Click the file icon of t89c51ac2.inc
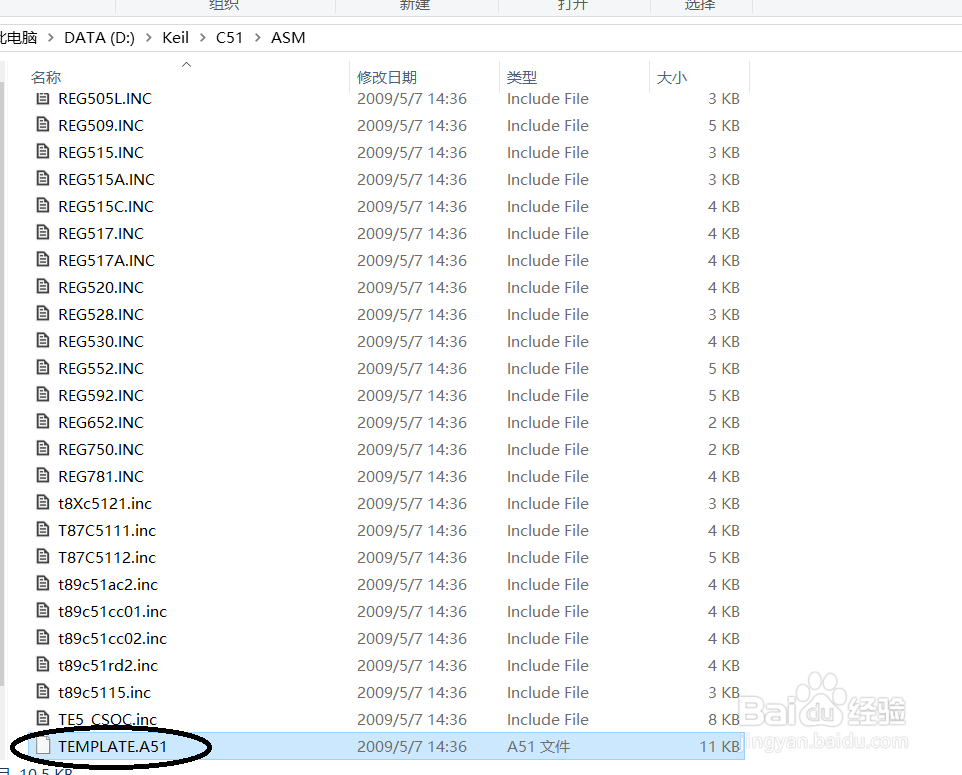The width and height of the screenshot is (962, 775). pyautogui.click(x=43, y=584)
